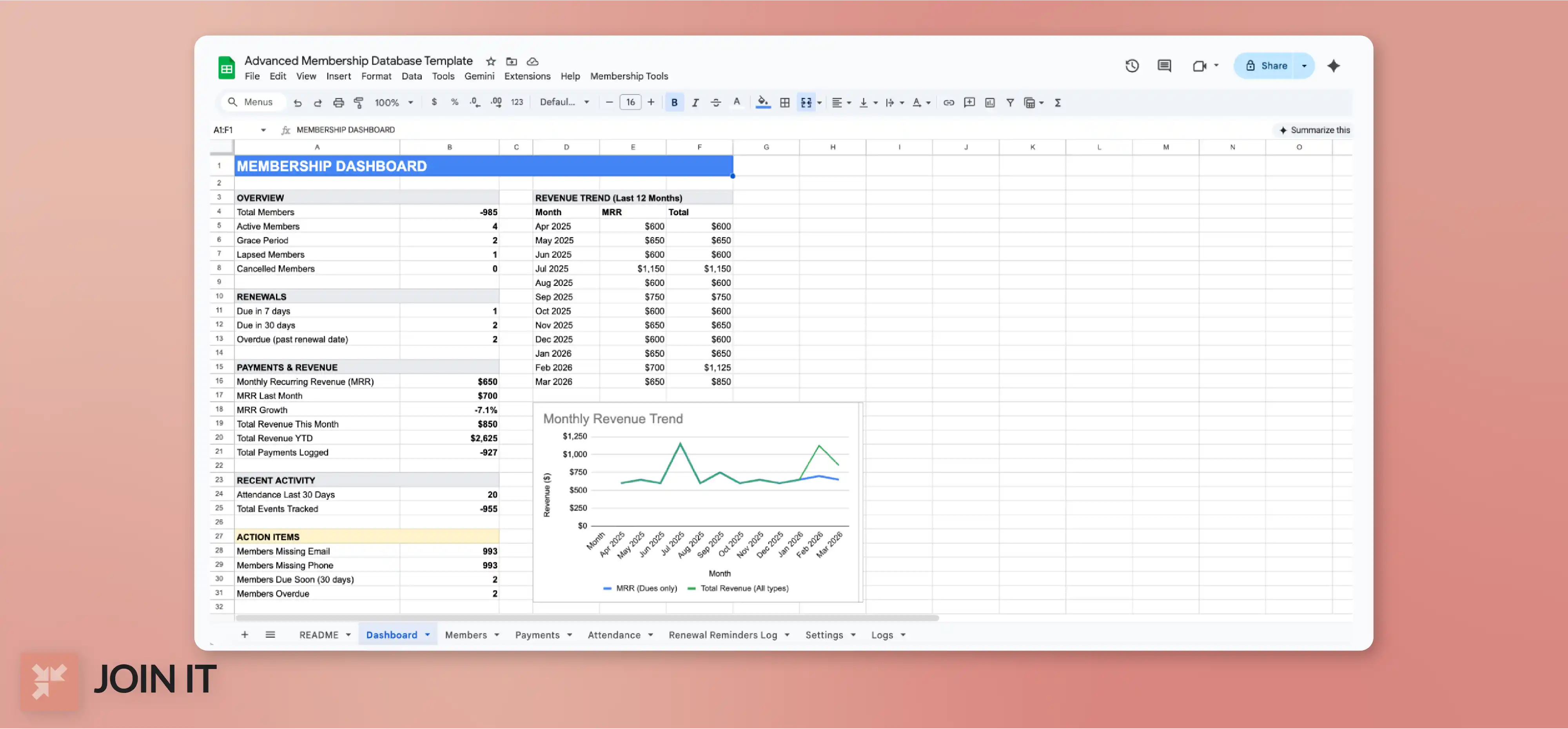Open the version history icon
This screenshot has width=1568, height=729.
coord(1132,65)
